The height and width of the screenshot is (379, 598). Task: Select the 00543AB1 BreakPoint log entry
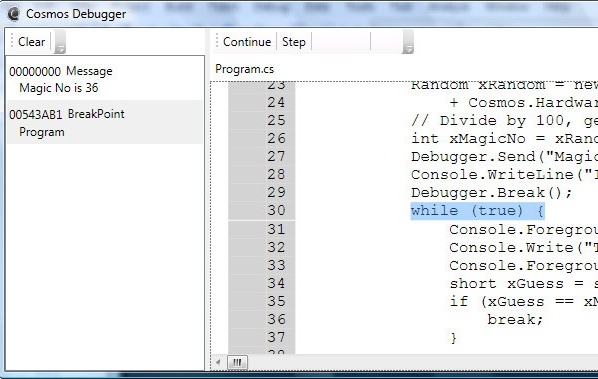pyautogui.click(x=104, y=122)
